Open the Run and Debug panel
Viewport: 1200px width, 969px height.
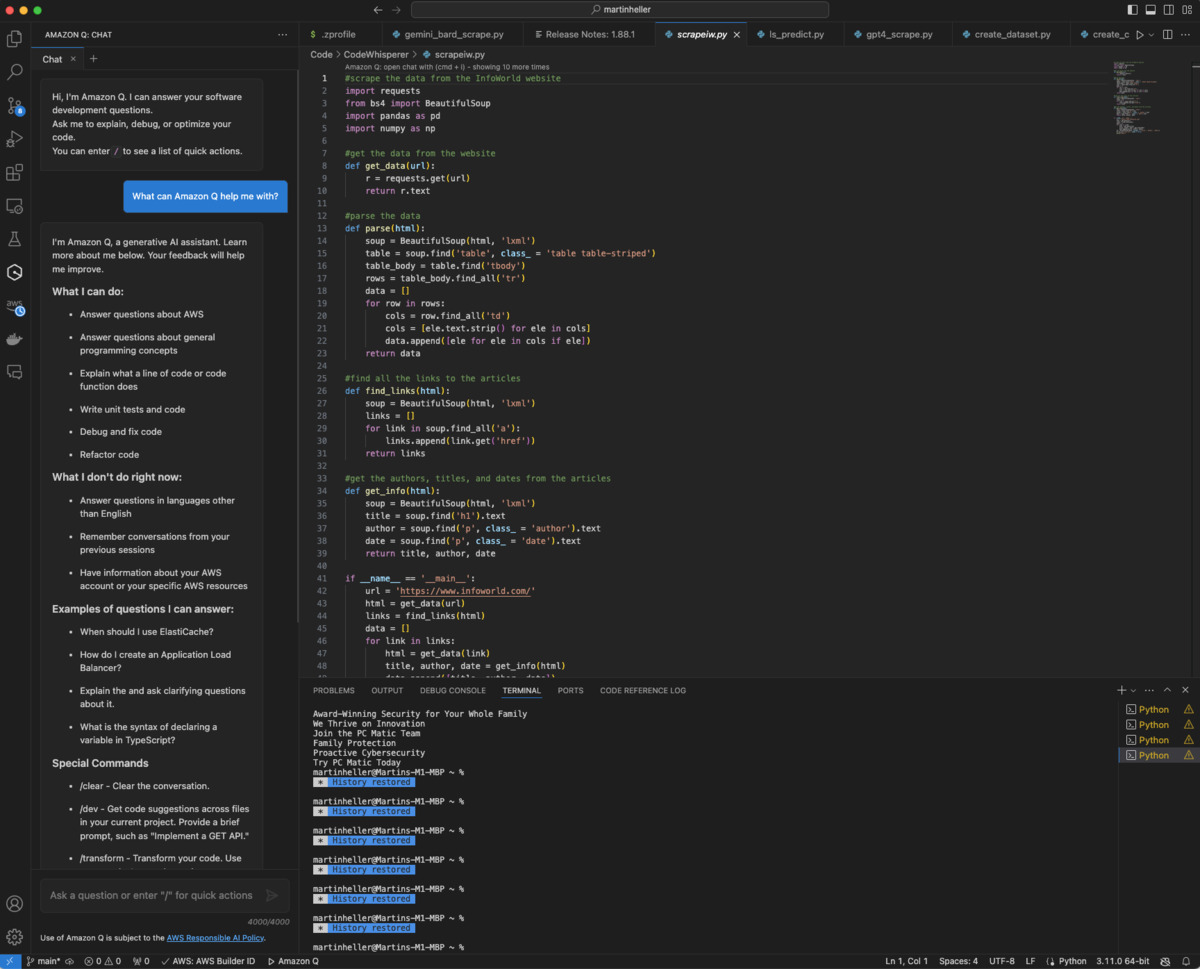click(x=14, y=139)
